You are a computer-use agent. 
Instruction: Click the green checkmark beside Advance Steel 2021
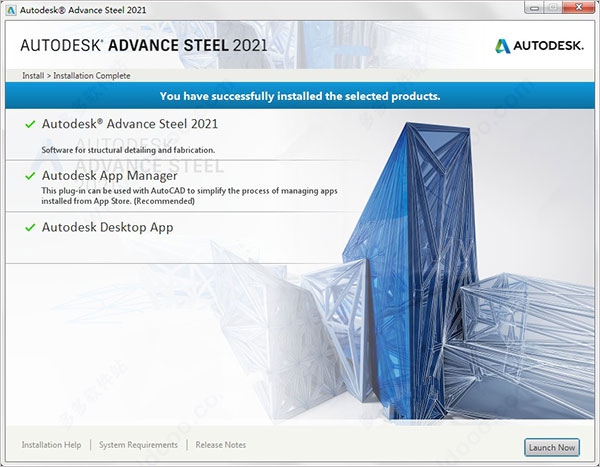coord(30,124)
